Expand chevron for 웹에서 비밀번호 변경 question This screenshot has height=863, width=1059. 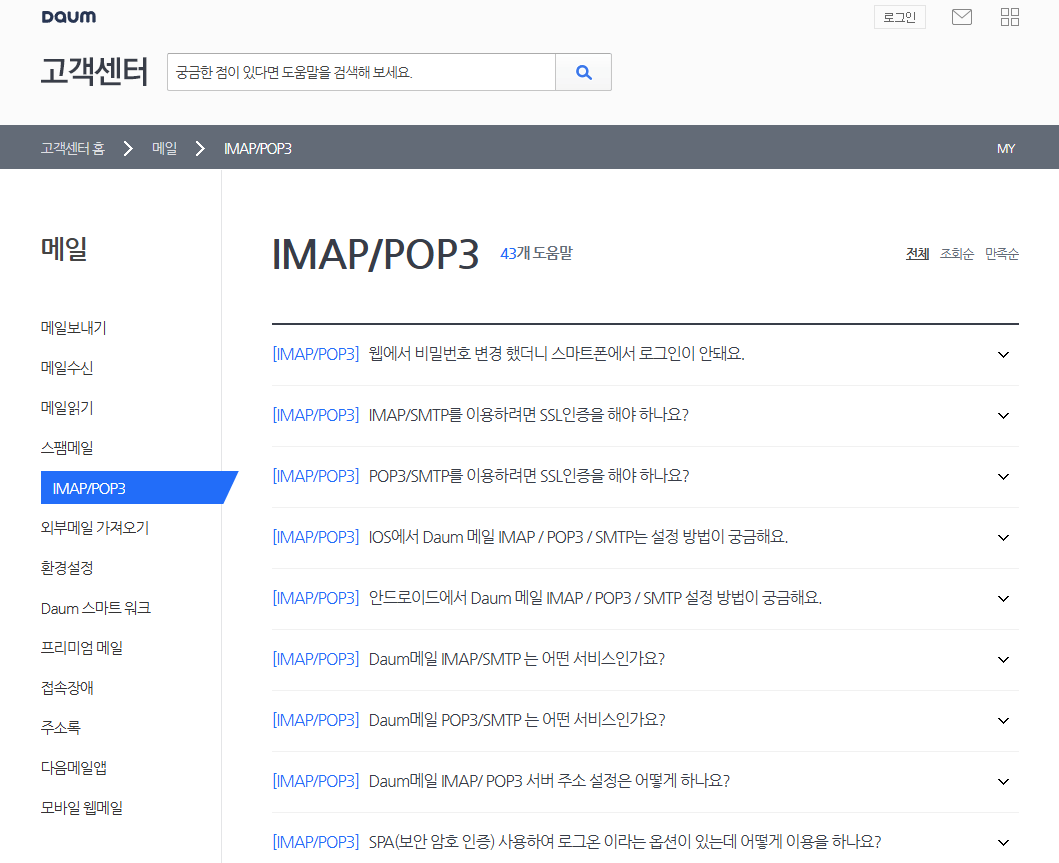(1004, 355)
